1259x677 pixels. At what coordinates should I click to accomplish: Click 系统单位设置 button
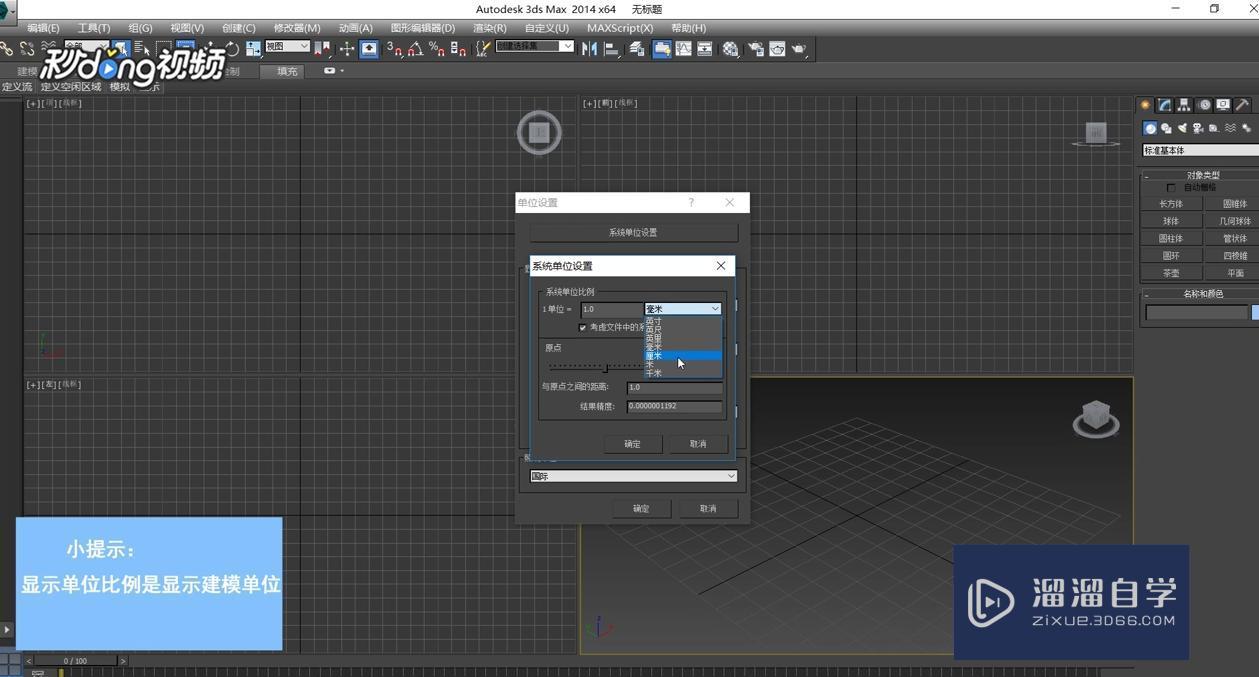(633, 232)
